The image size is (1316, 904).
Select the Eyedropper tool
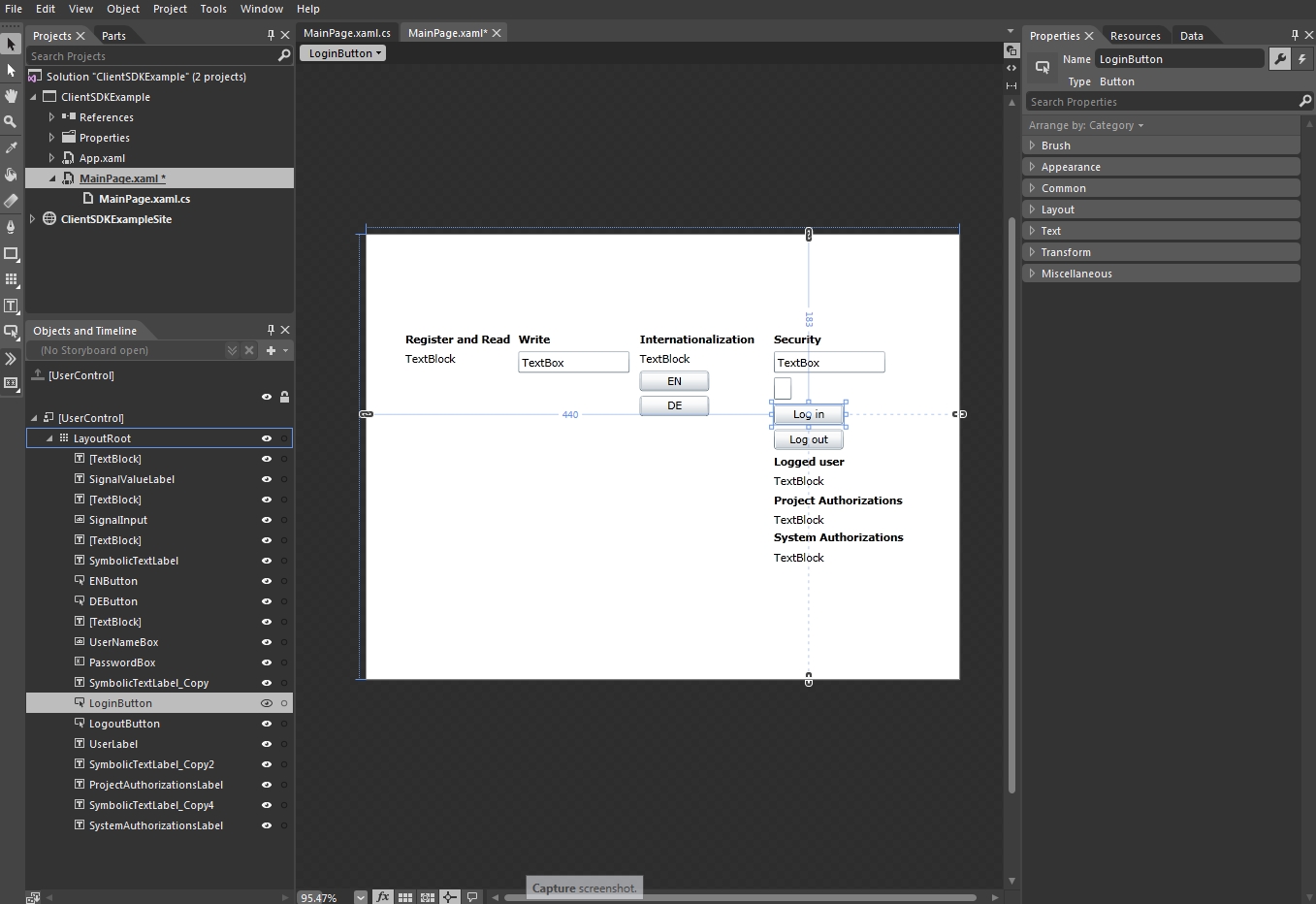tap(11, 148)
